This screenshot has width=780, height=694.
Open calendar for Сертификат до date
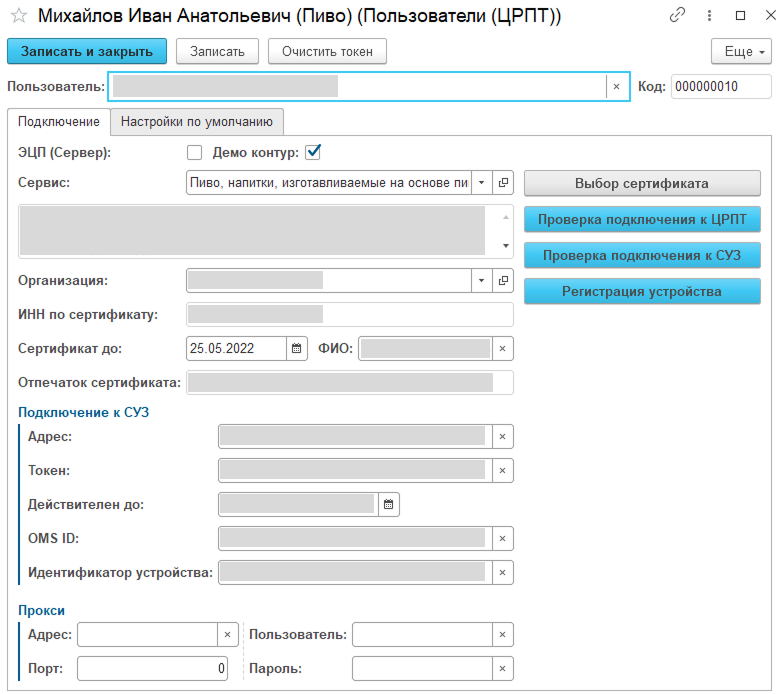(x=296, y=348)
